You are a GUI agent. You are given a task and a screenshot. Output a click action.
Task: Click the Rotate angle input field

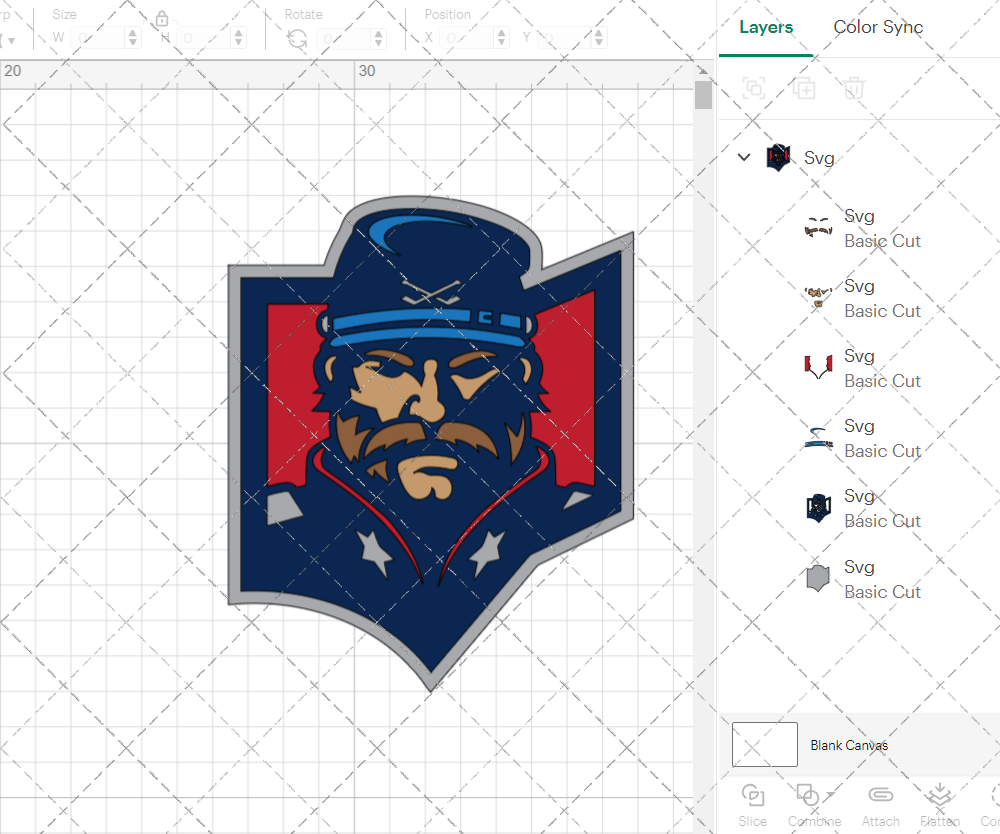pyautogui.click(x=345, y=38)
